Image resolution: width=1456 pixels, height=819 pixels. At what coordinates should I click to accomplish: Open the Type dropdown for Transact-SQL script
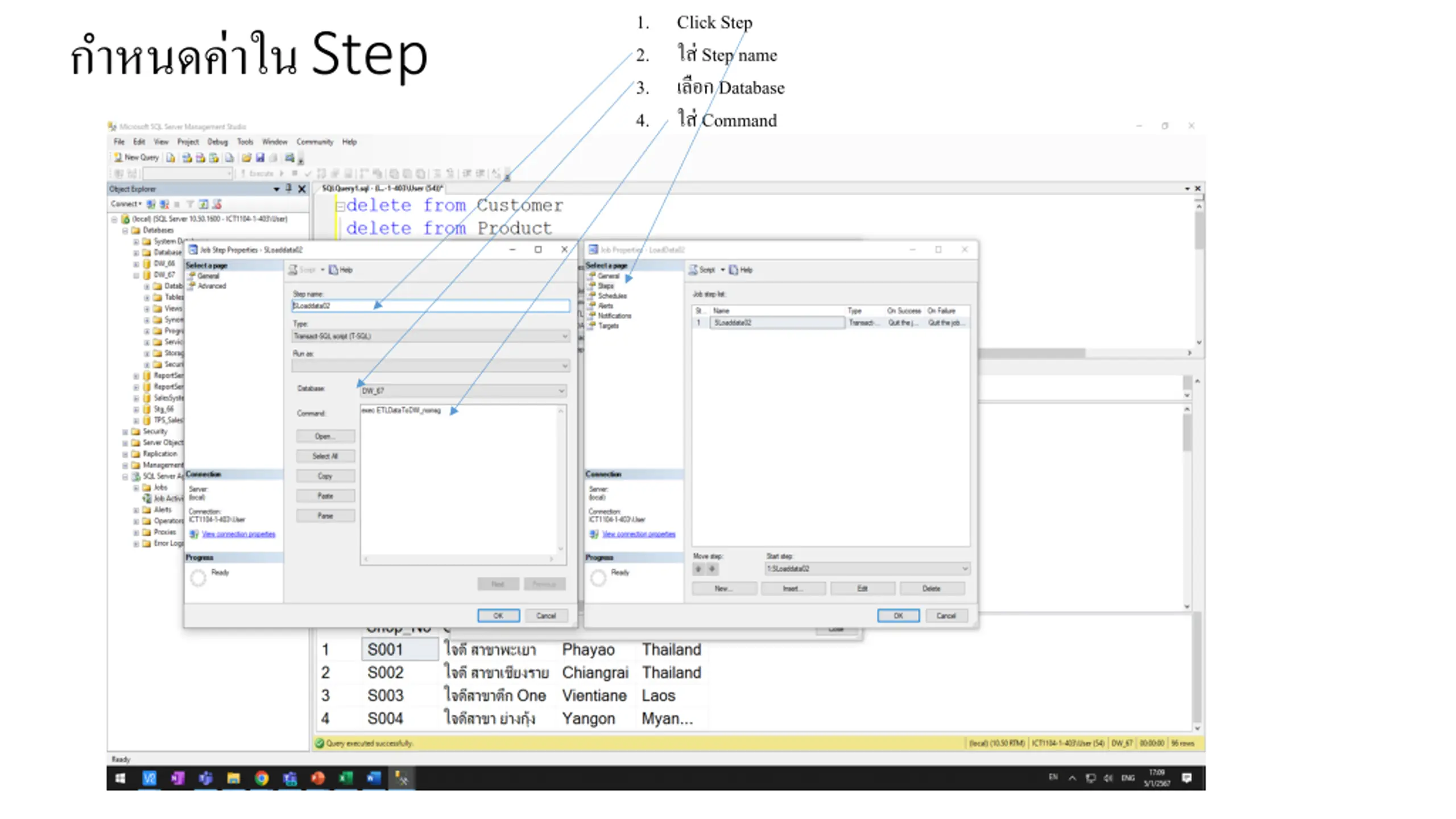pos(431,336)
